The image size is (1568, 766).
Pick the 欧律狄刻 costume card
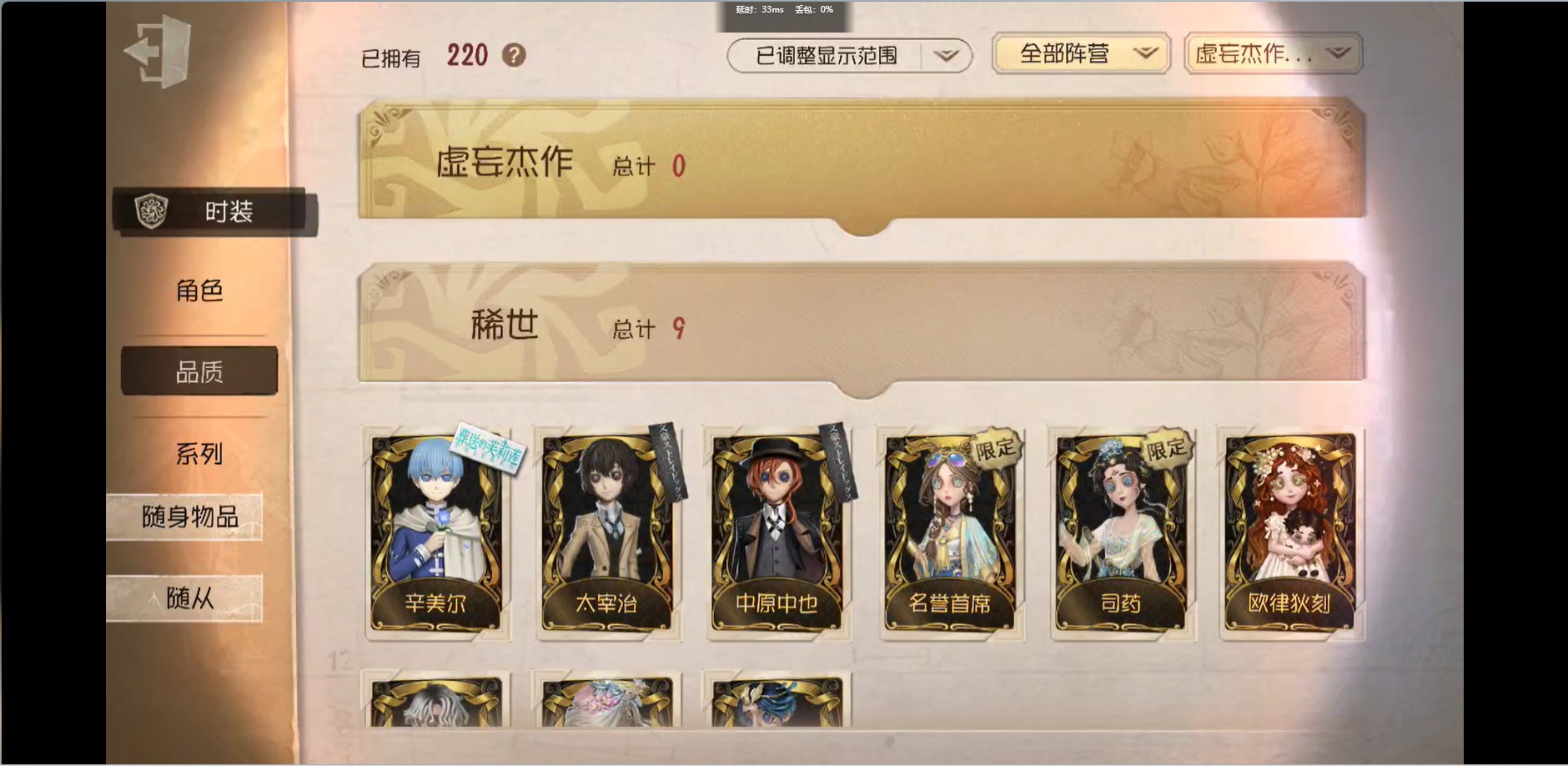tap(1290, 533)
